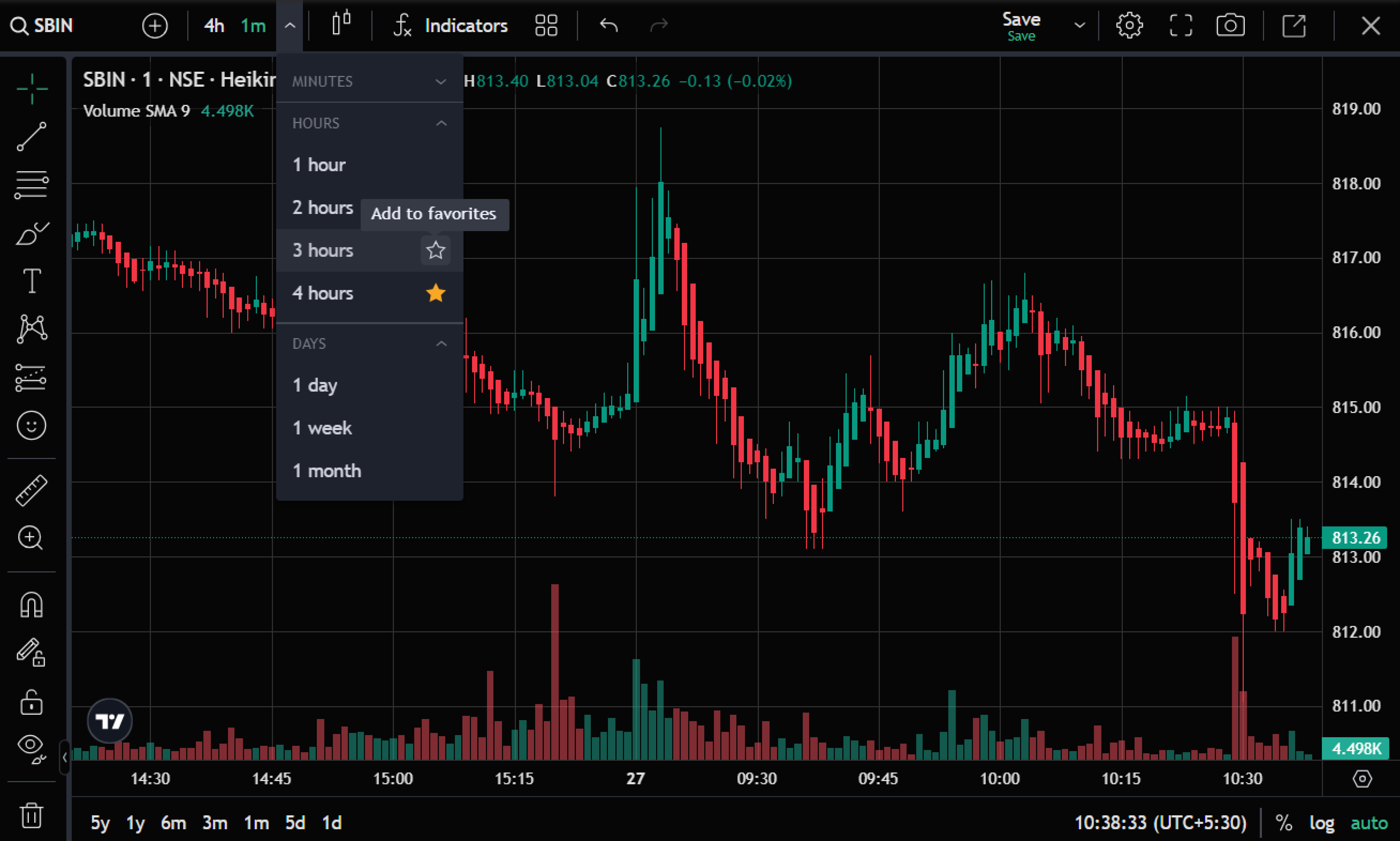Viewport: 1400px width, 841px height.
Task: Add 3 hours to favorites star
Action: coord(435,250)
